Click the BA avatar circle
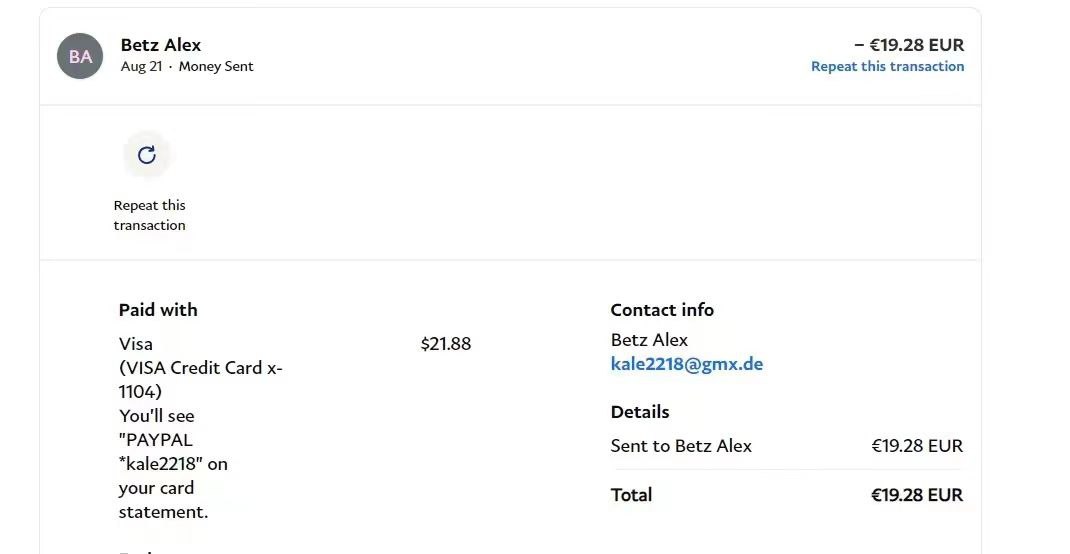This screenshot has width=1070, height=554. [x=80, y=56]
